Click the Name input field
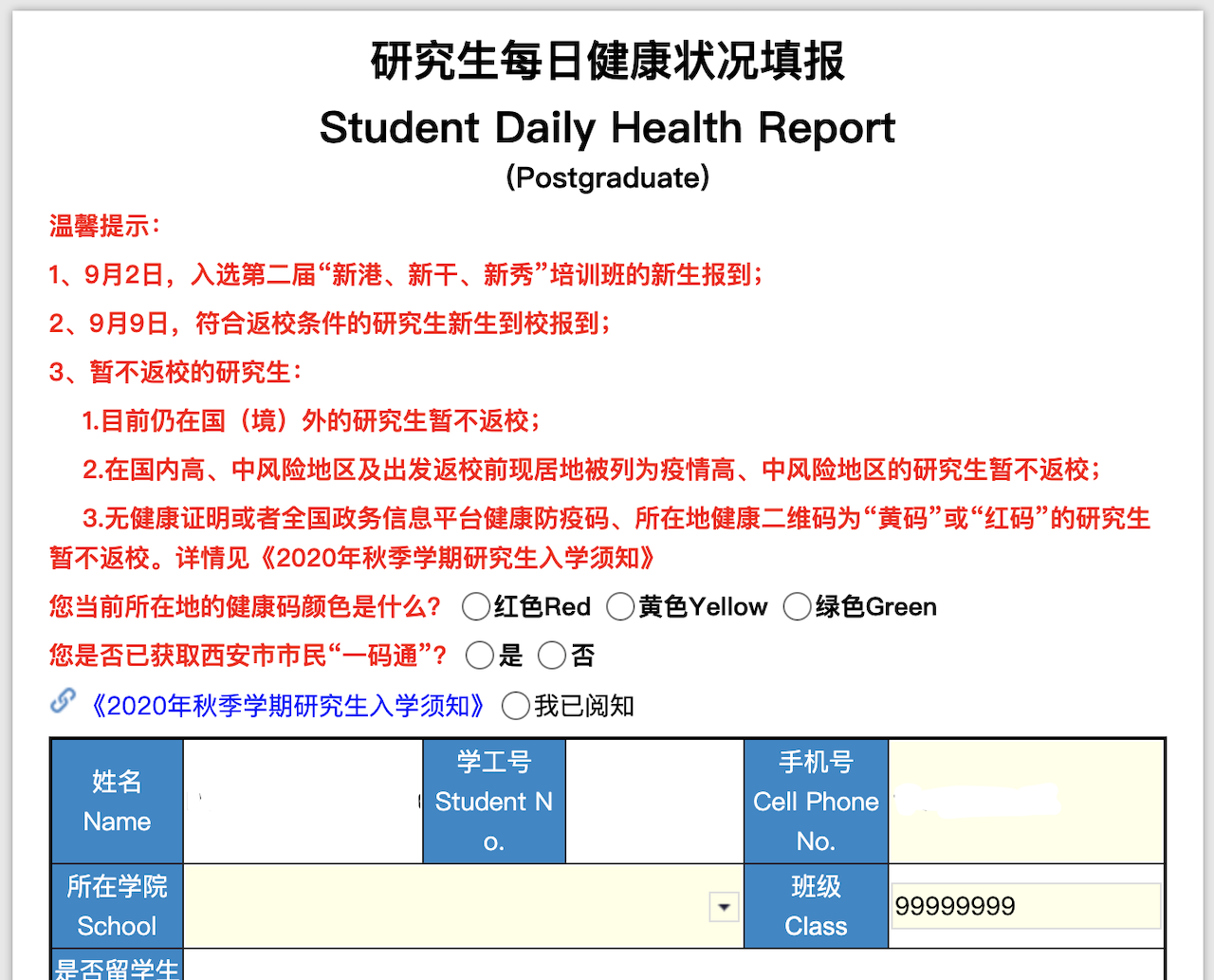1214x980 pixels. 303,802
